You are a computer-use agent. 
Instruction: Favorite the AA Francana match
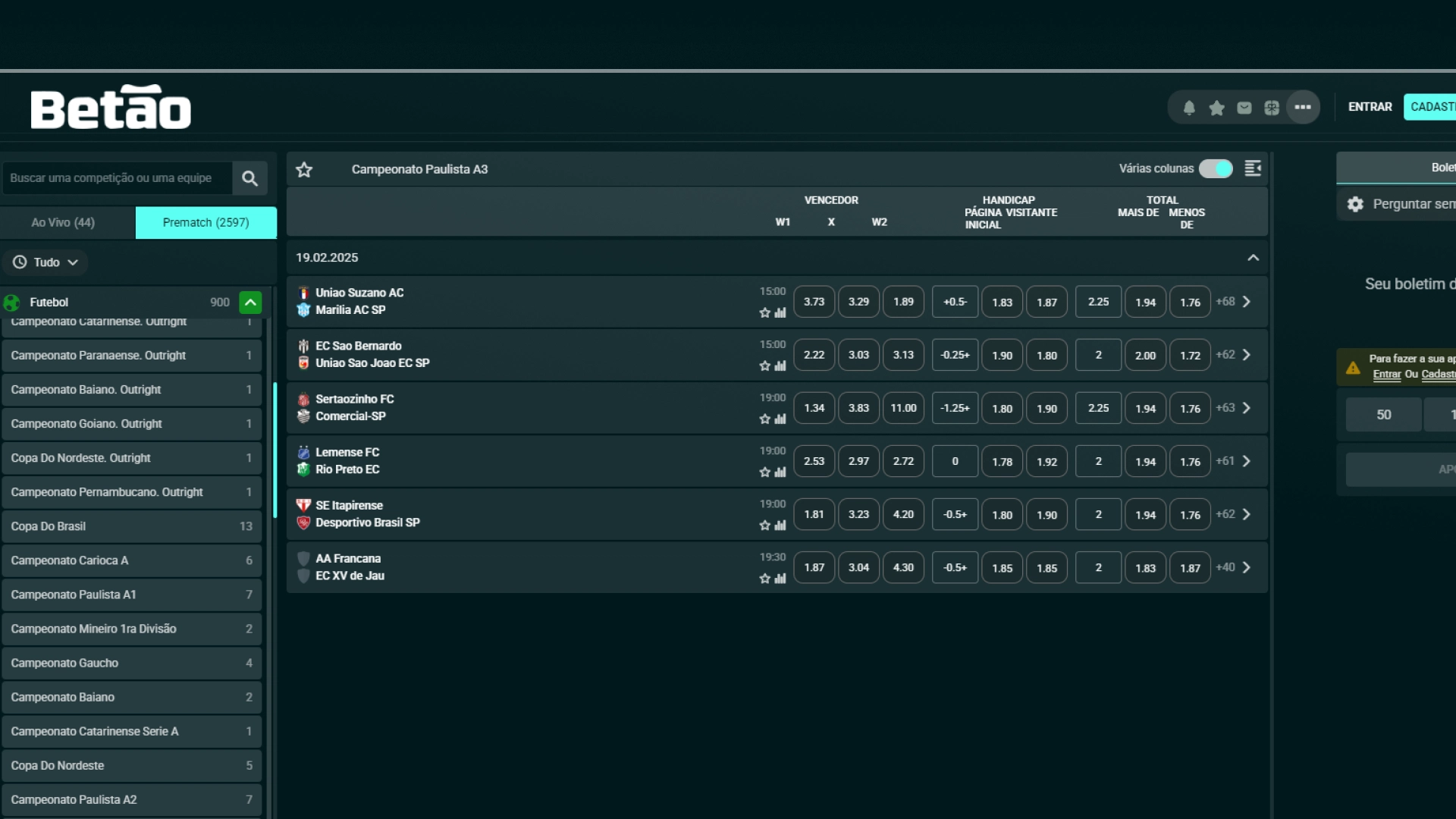764,578
